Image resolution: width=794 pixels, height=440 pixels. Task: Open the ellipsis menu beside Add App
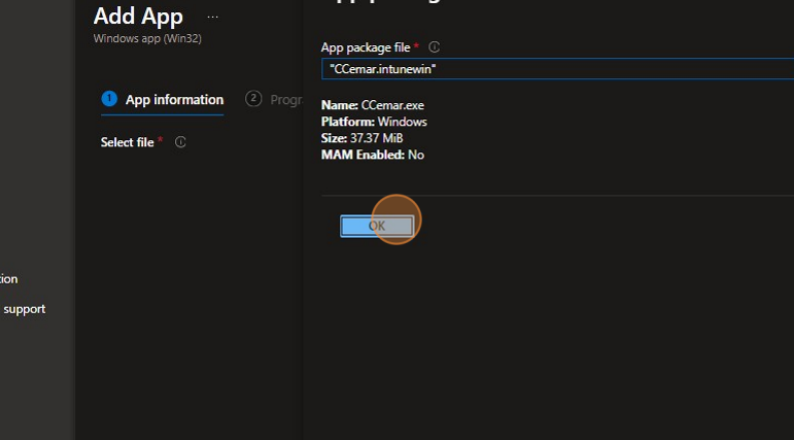pyautogui.click(x=212, y=17)
